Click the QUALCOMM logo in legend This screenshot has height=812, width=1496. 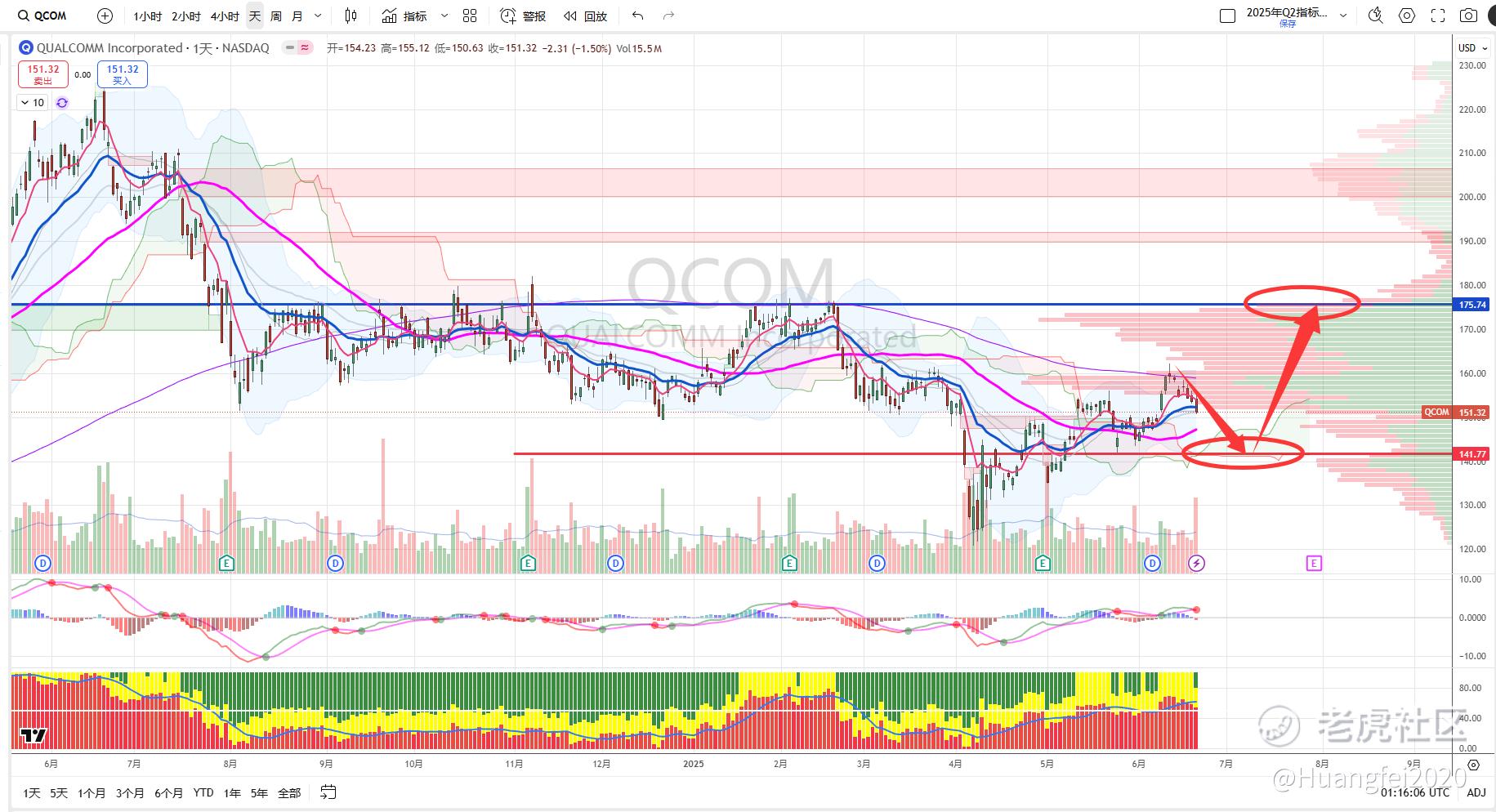25,48
